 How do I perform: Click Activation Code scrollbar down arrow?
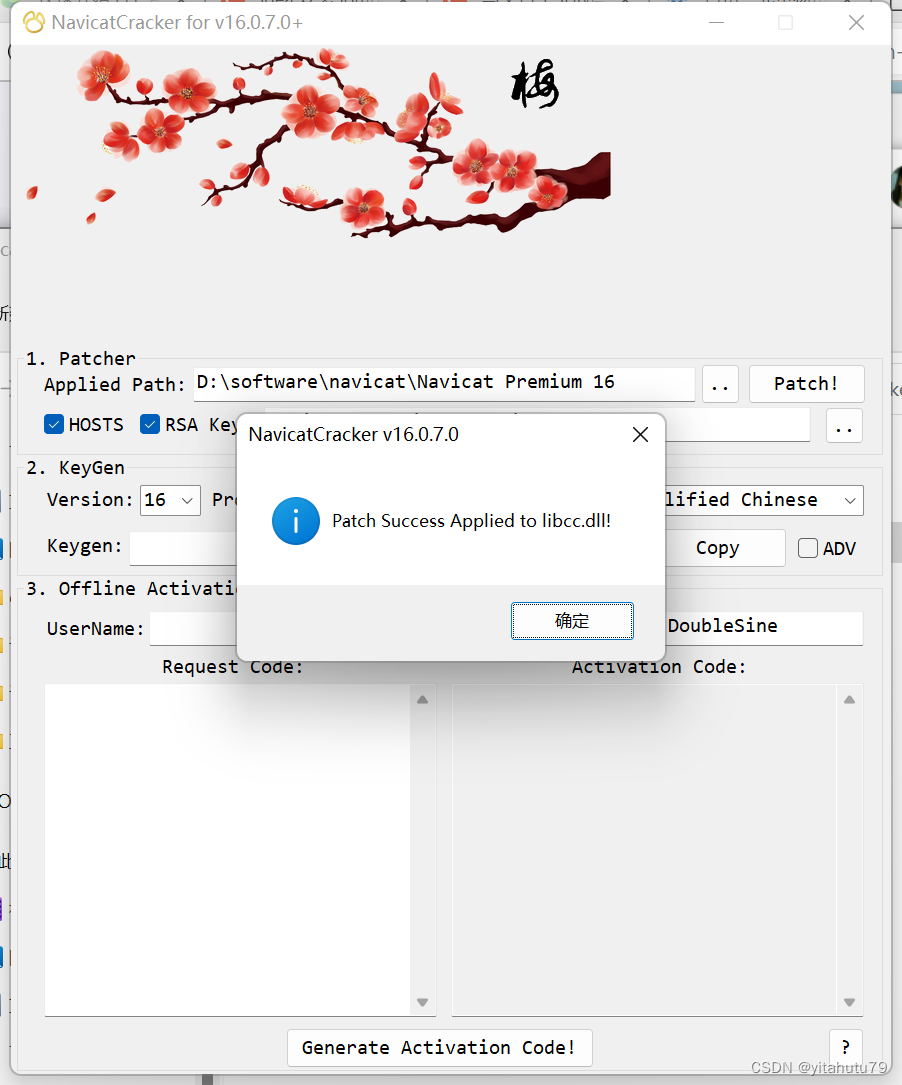click(x=849, y=1002)
